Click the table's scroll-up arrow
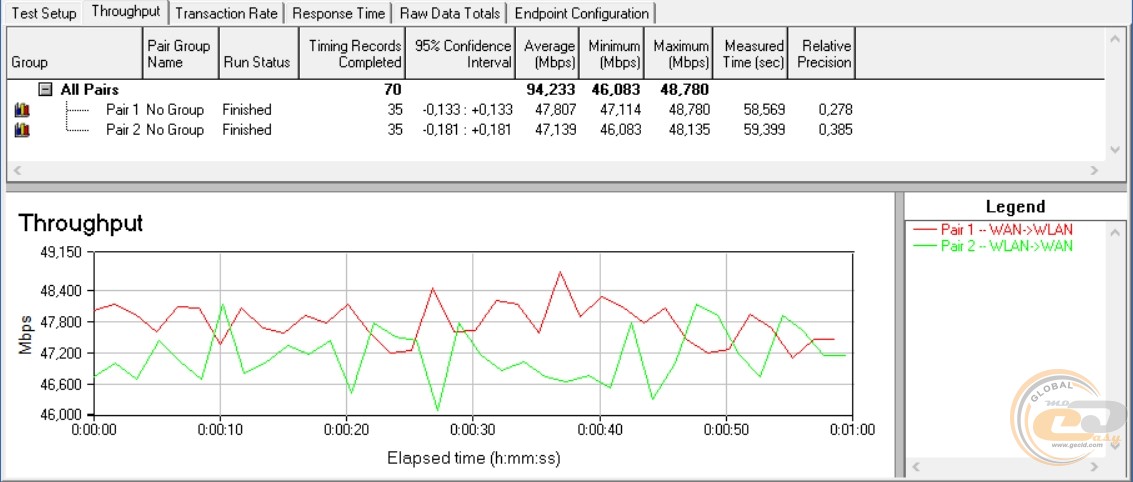Viewport: 1133px width, 482px height. [1116, 38]
